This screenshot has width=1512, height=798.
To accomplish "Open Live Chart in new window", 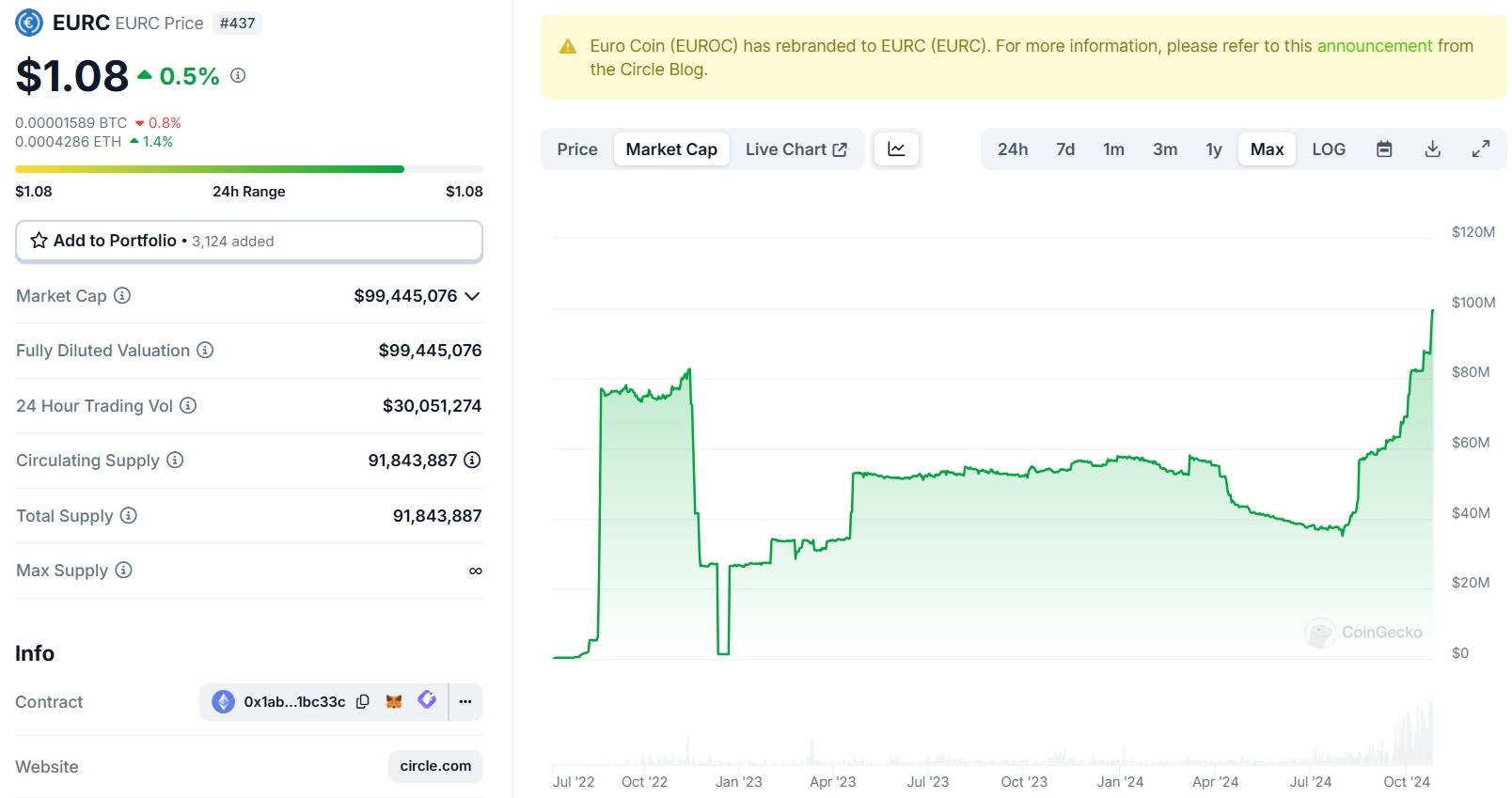I will 796,149.
